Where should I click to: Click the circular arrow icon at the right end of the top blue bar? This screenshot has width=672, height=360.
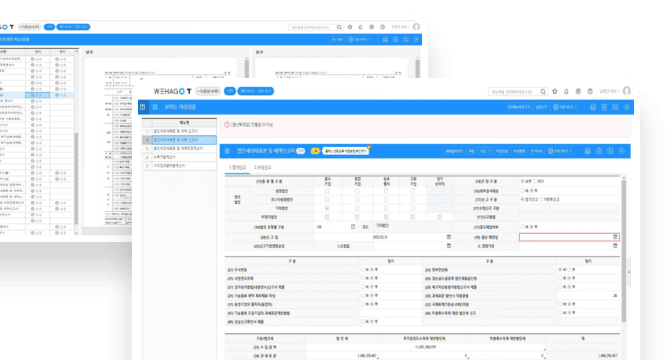tap(626, 107)
